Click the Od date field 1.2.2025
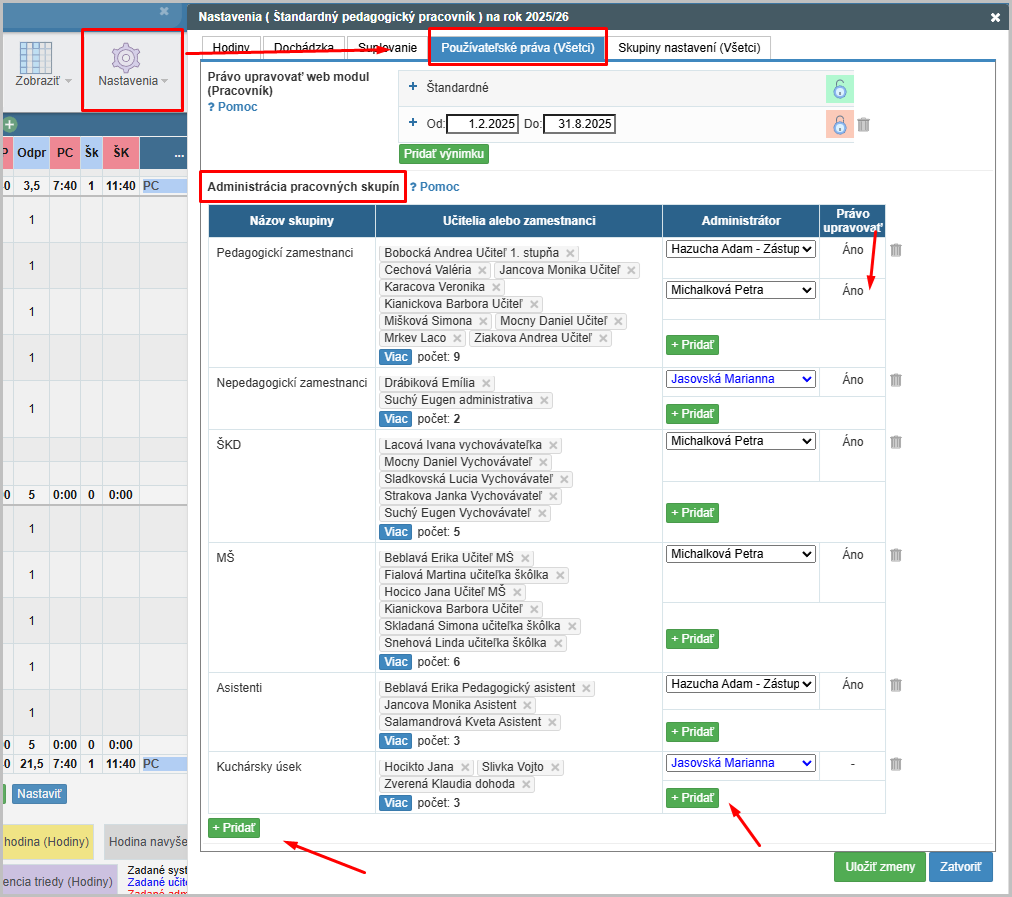The width and height of the screenshot is (1012, 897). tap(482, 124)
